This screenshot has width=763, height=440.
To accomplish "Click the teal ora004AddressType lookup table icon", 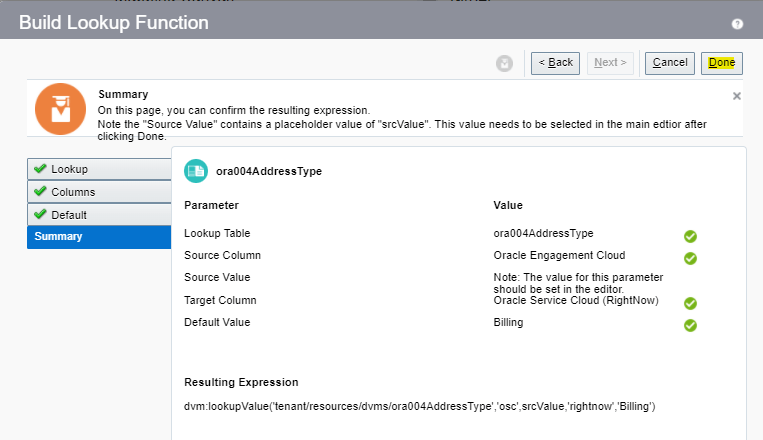I will pos(196,171).
